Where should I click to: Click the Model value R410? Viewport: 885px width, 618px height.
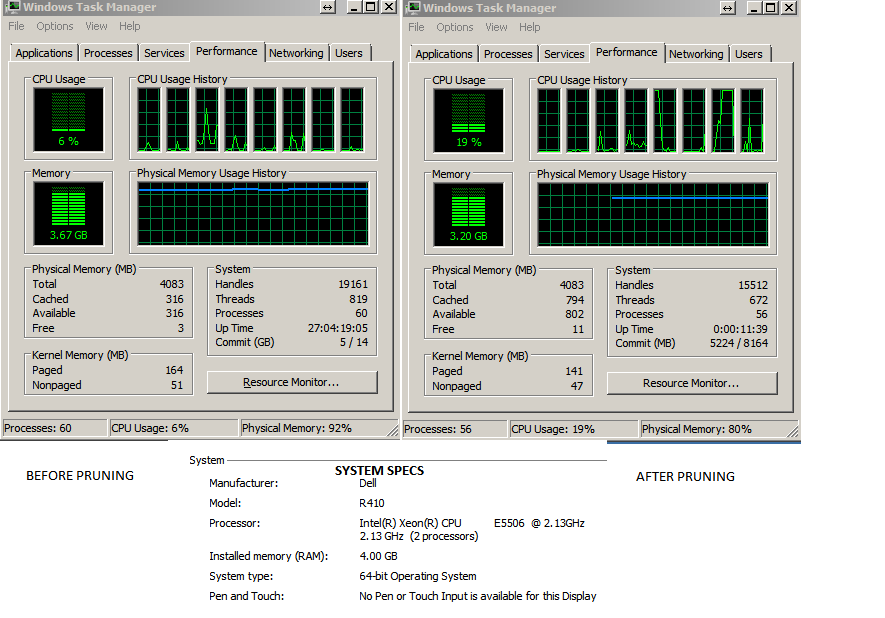click(371, 503)
